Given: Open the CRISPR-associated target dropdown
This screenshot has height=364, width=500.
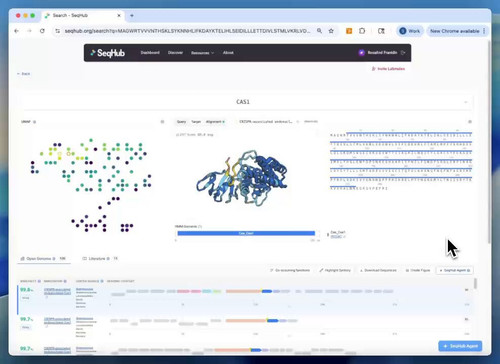Looking at the screenshot, I should pos(269,122).
